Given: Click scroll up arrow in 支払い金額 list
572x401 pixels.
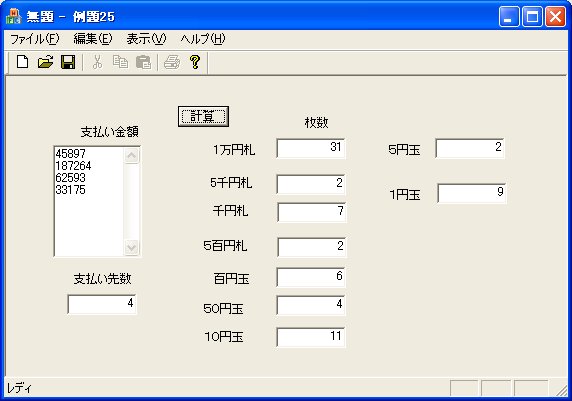Looking at the screenshot, I should 132,156.
